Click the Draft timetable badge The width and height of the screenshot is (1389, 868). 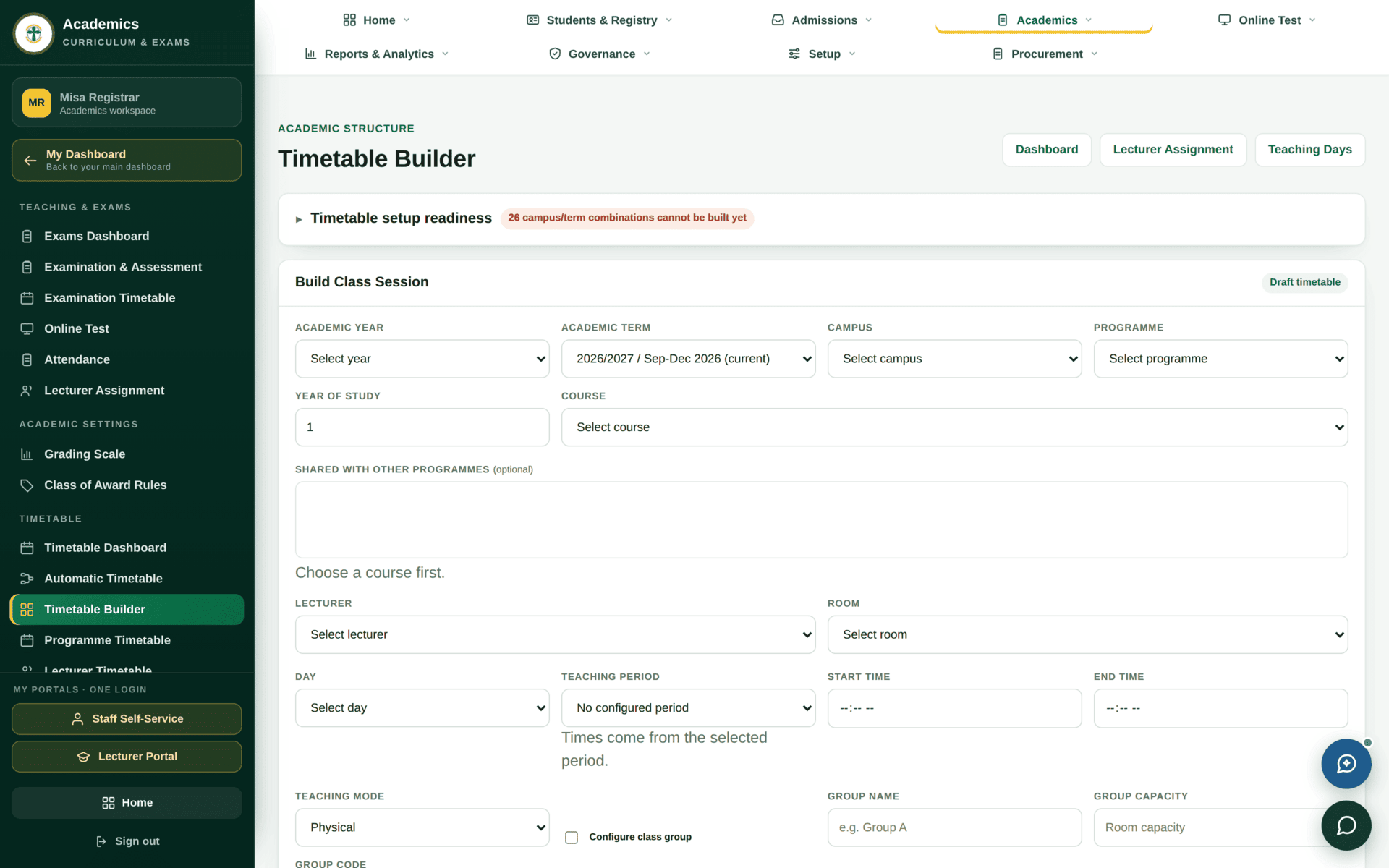pyautogui.click(x=1304, y=282)
